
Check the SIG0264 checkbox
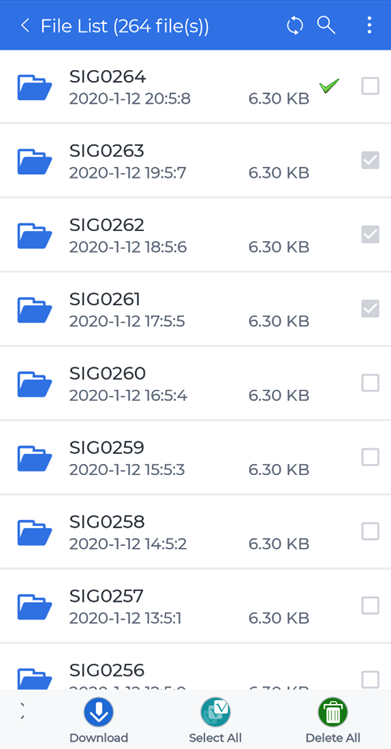[370, 86]
